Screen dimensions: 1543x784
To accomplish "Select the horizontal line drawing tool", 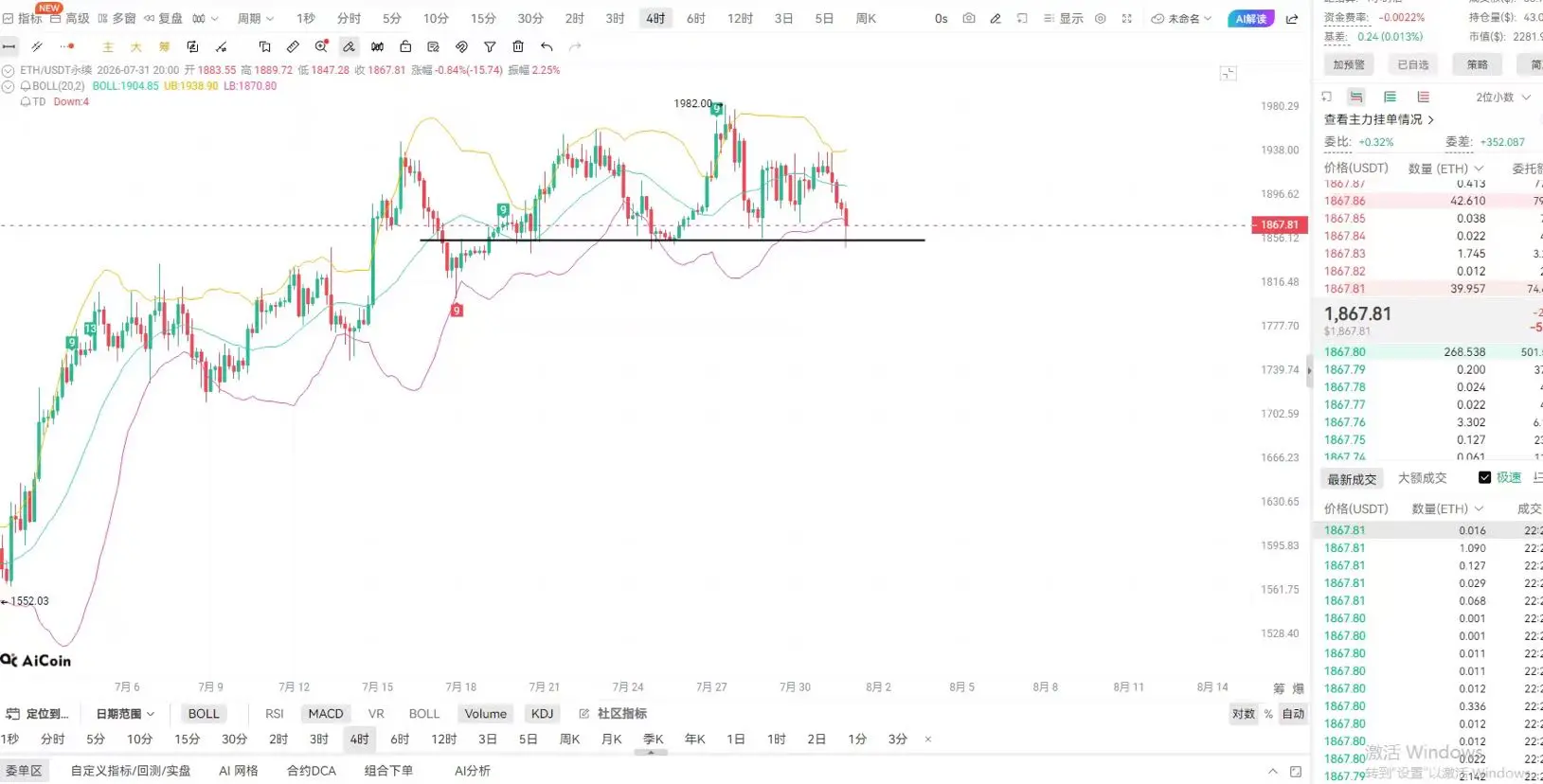I will coord(9,46).
